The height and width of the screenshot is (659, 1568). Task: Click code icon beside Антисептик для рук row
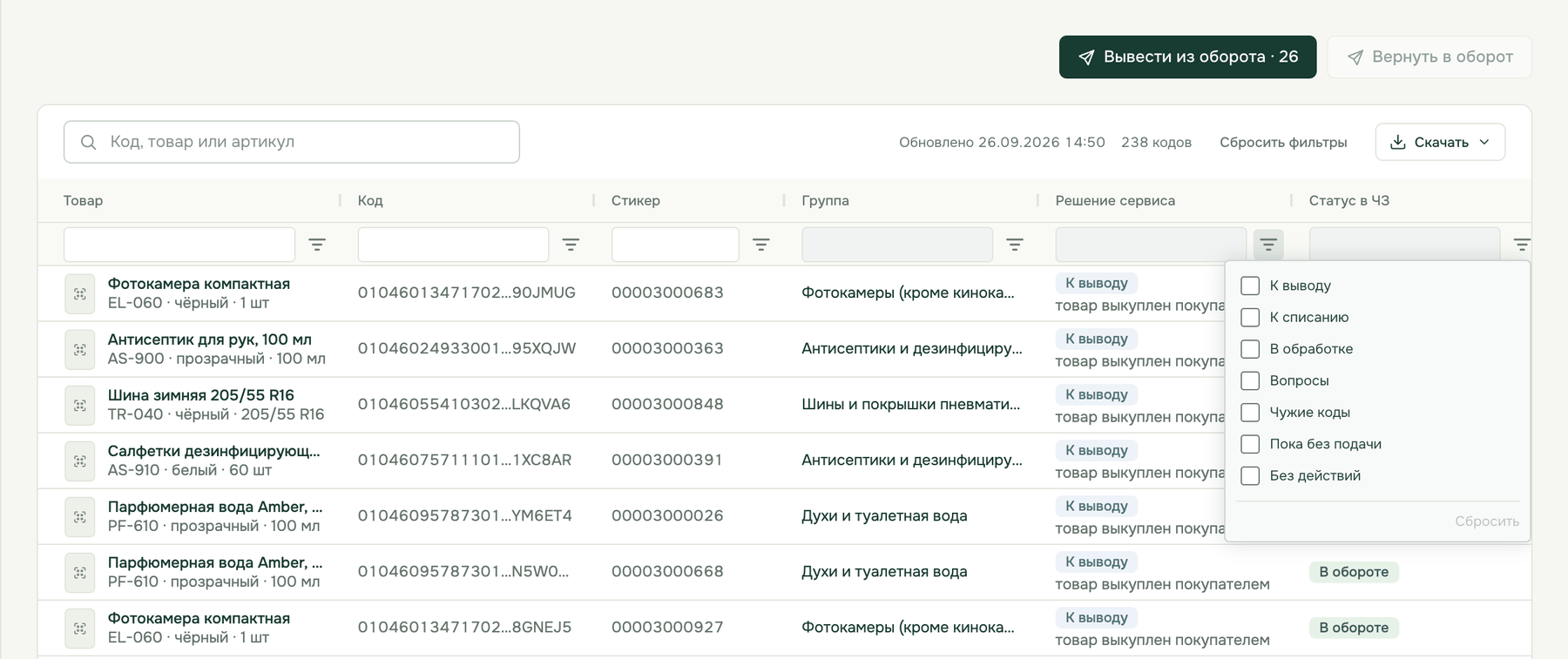pos(80,349)
